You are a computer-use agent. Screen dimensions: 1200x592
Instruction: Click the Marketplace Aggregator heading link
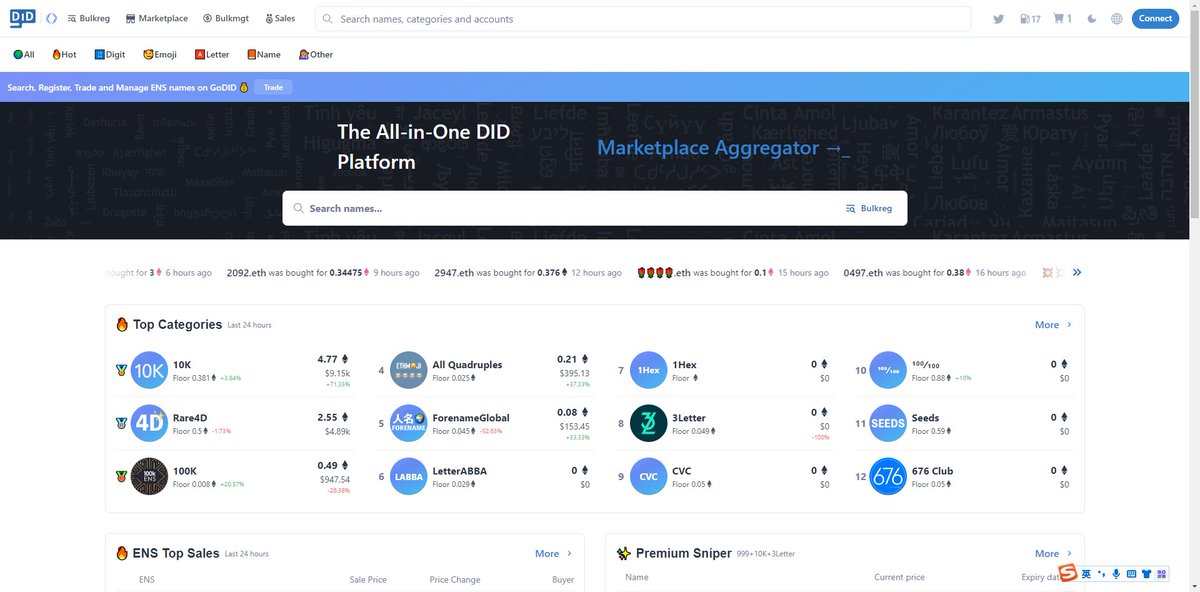(x=723, y=148)
